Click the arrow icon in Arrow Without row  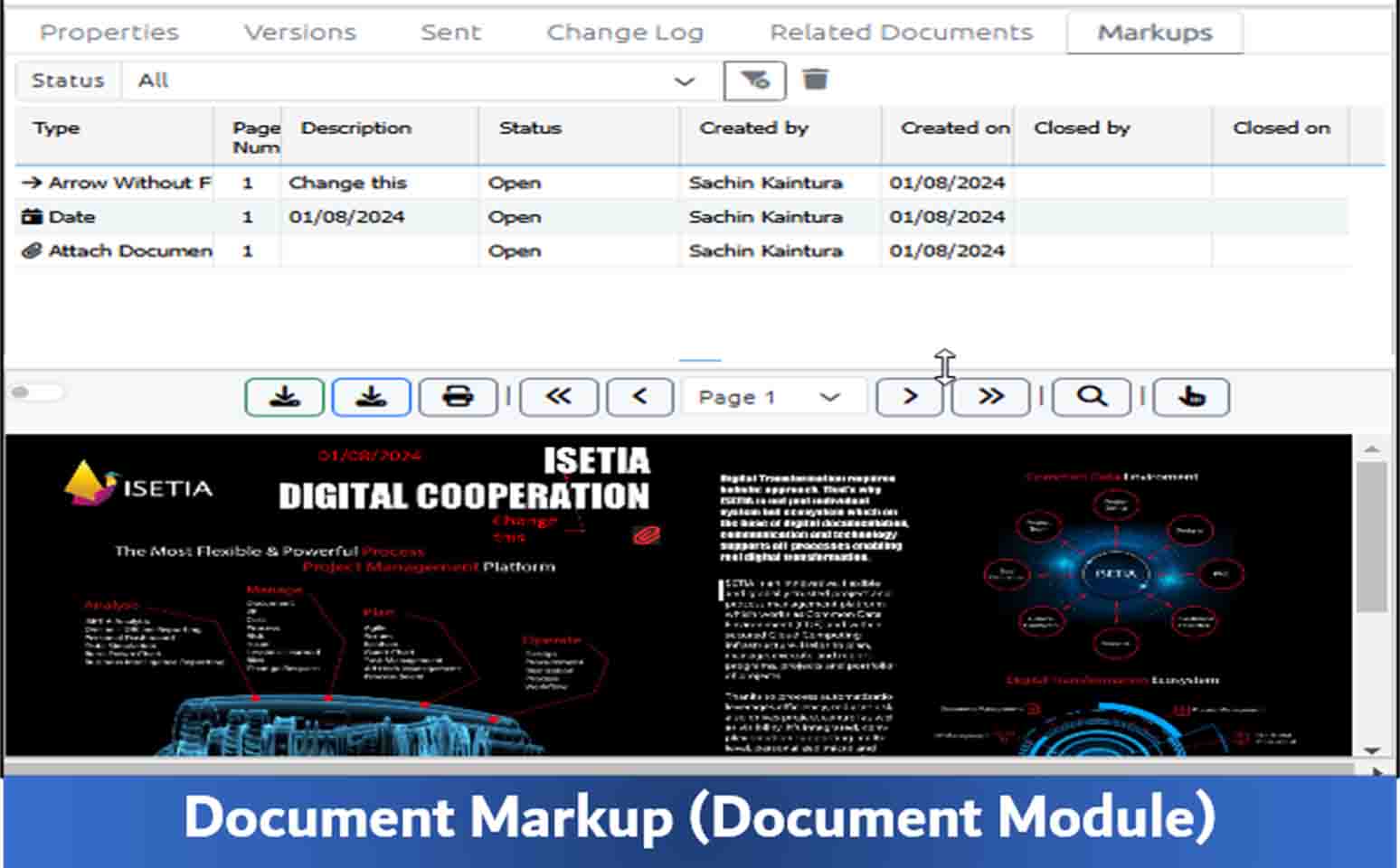click(x=32, y=183)
